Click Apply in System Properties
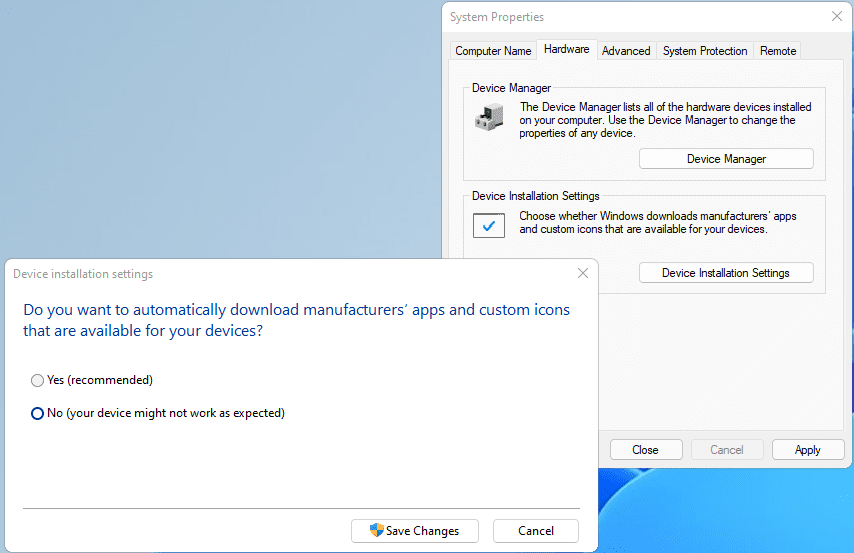The width and height of the screenshot is (854, 553). tap(808, 449)
